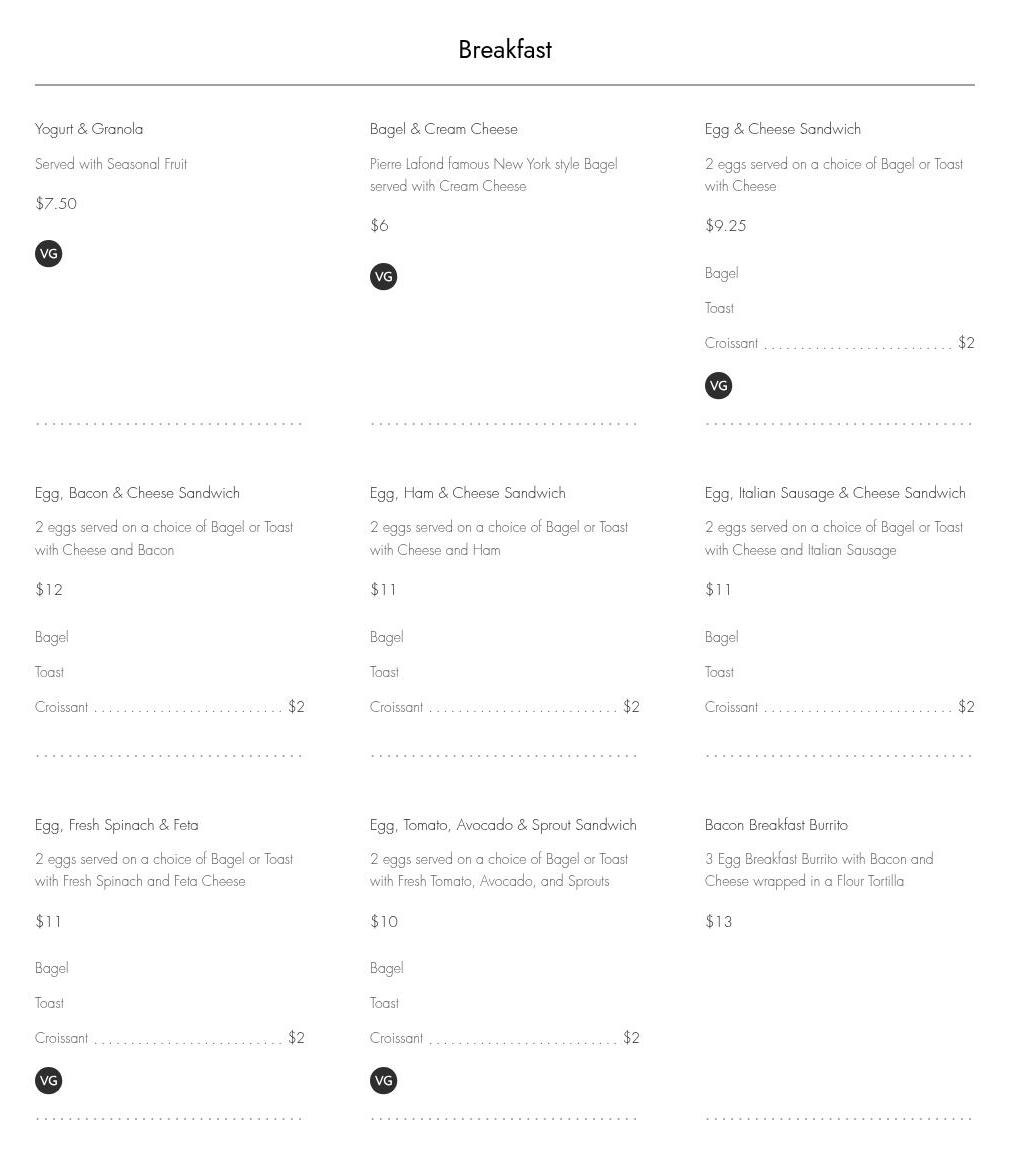Open the Bagel & Cream Cheese item
The width and height of the screenshot is (1010, 1172).
[444, 129]
